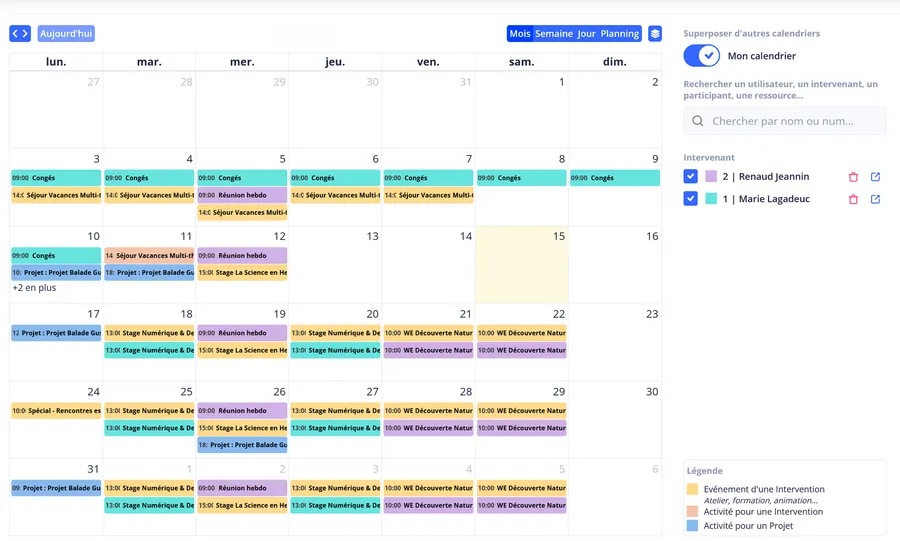This screenshot has width=900, height=541.
Task: Open the Congés event on Sunday 9
Action: [615, 178]
